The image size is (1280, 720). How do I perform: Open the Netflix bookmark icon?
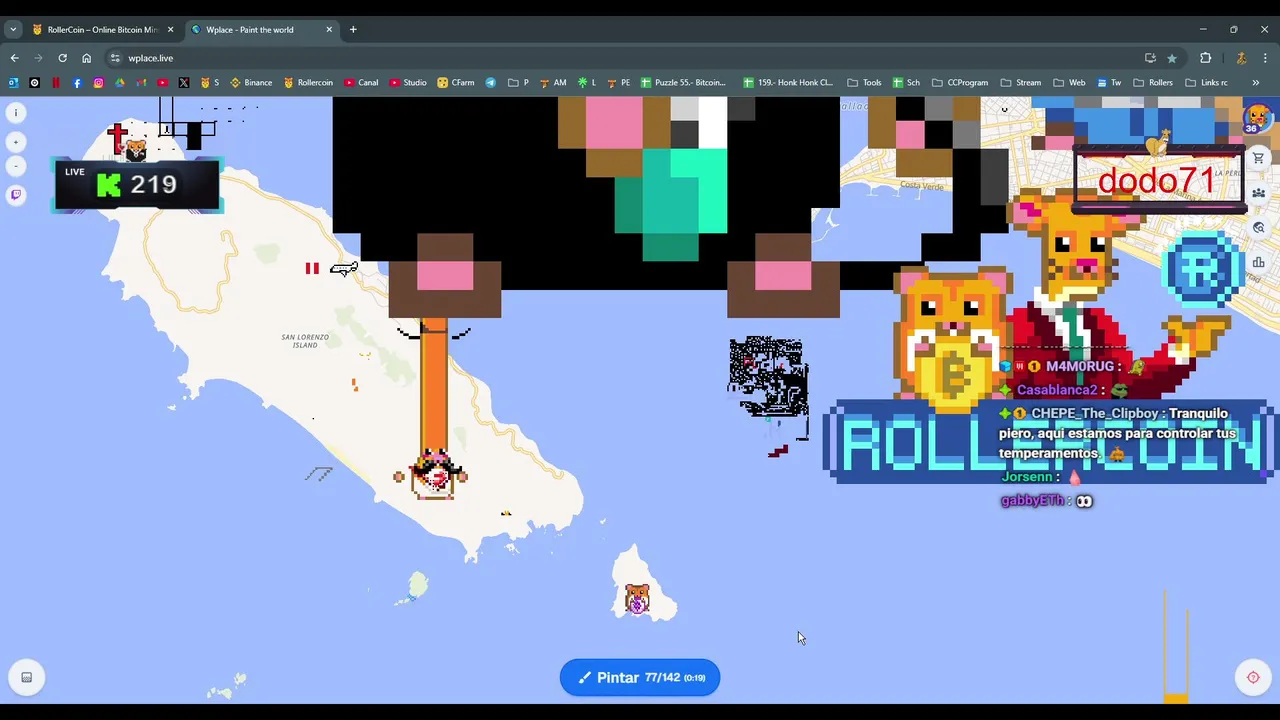pyautogui.click(x=55, y=83)
